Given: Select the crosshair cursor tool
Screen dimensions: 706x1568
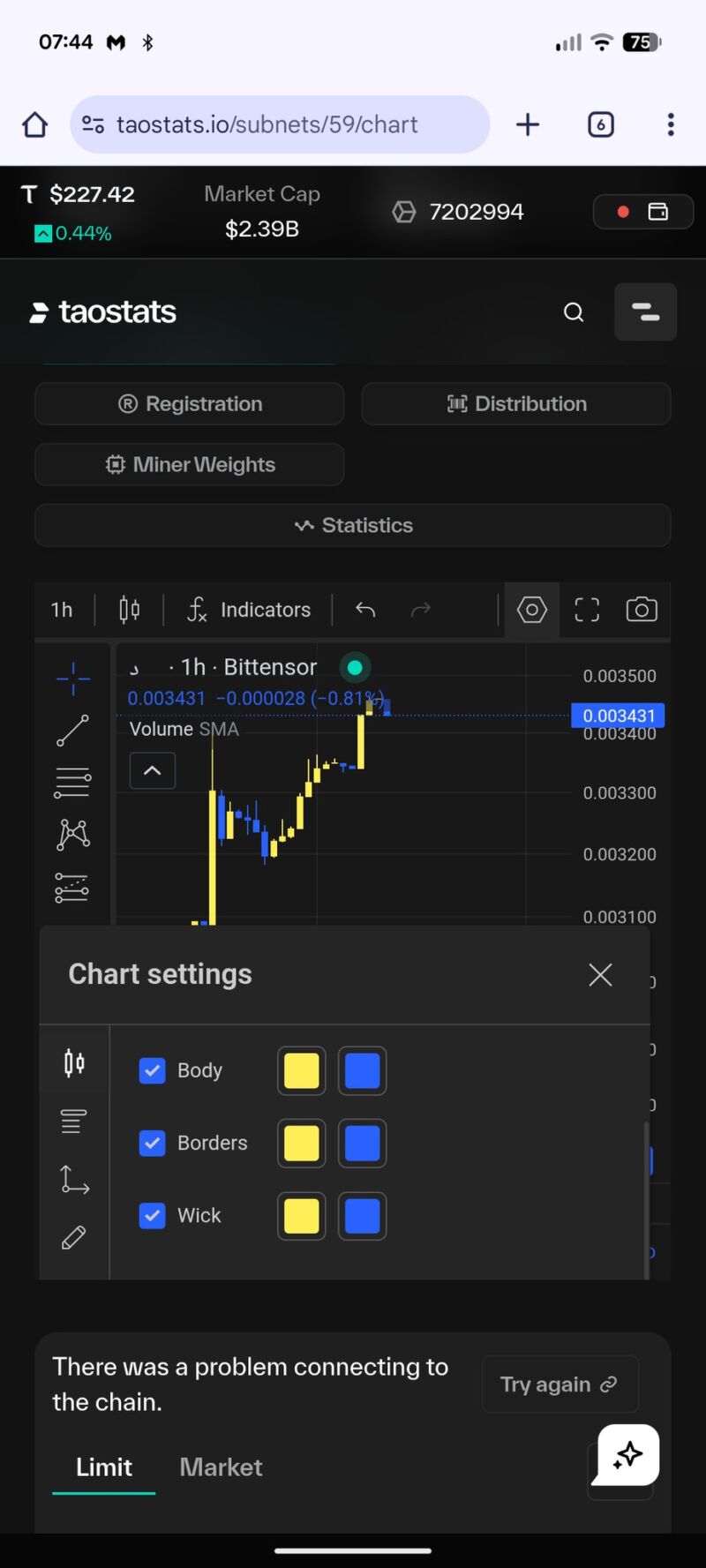Looking at the screenshot, I should pos(72,678).
